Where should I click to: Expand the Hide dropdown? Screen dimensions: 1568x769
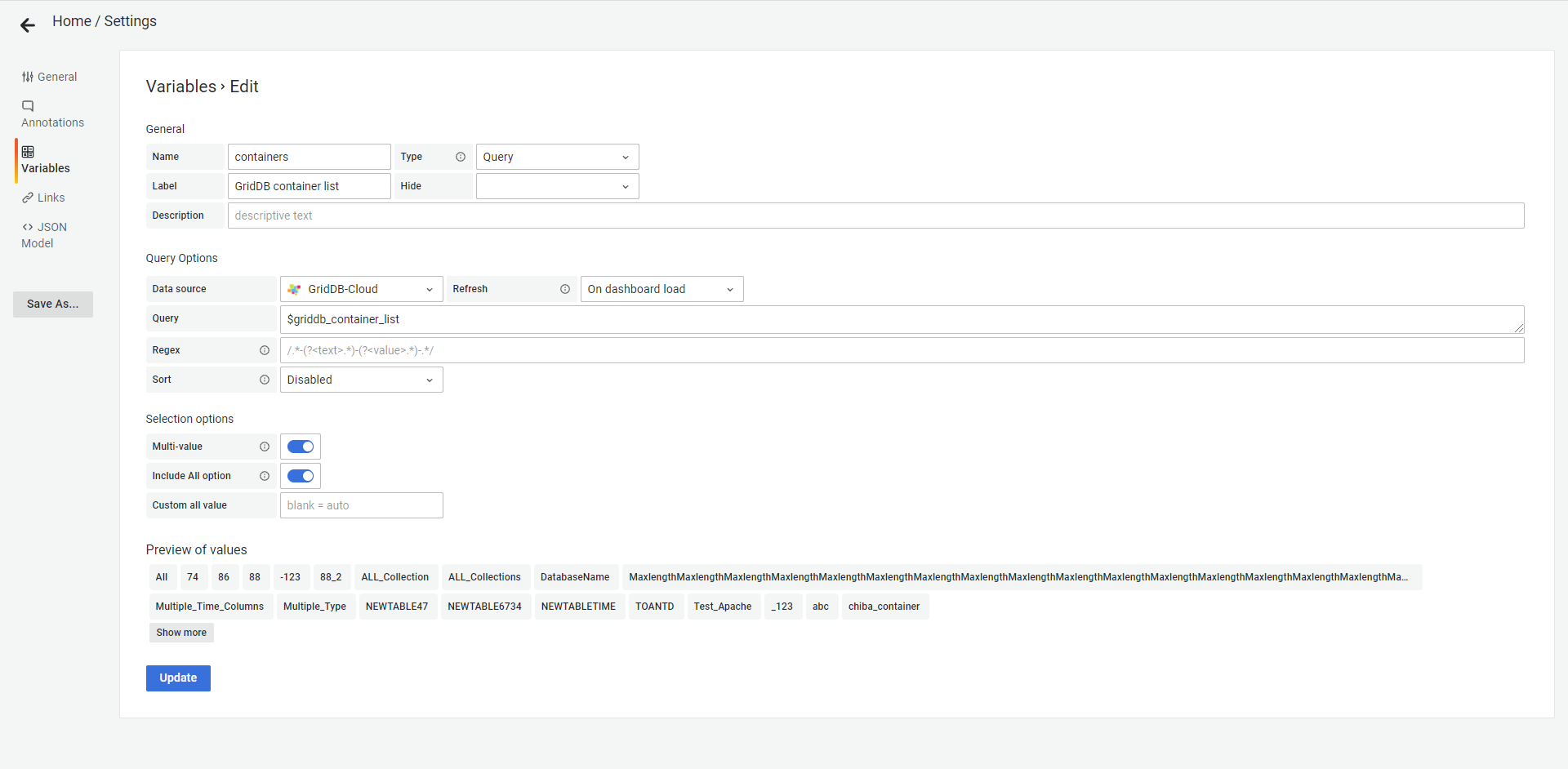556,186
